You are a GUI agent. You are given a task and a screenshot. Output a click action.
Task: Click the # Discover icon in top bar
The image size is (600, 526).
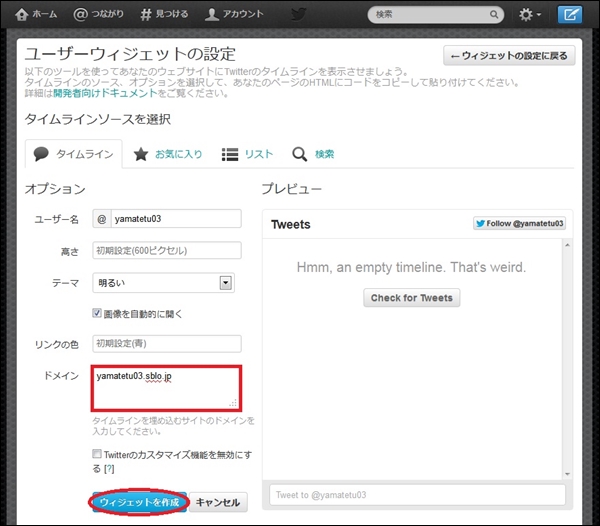(145, 15)
